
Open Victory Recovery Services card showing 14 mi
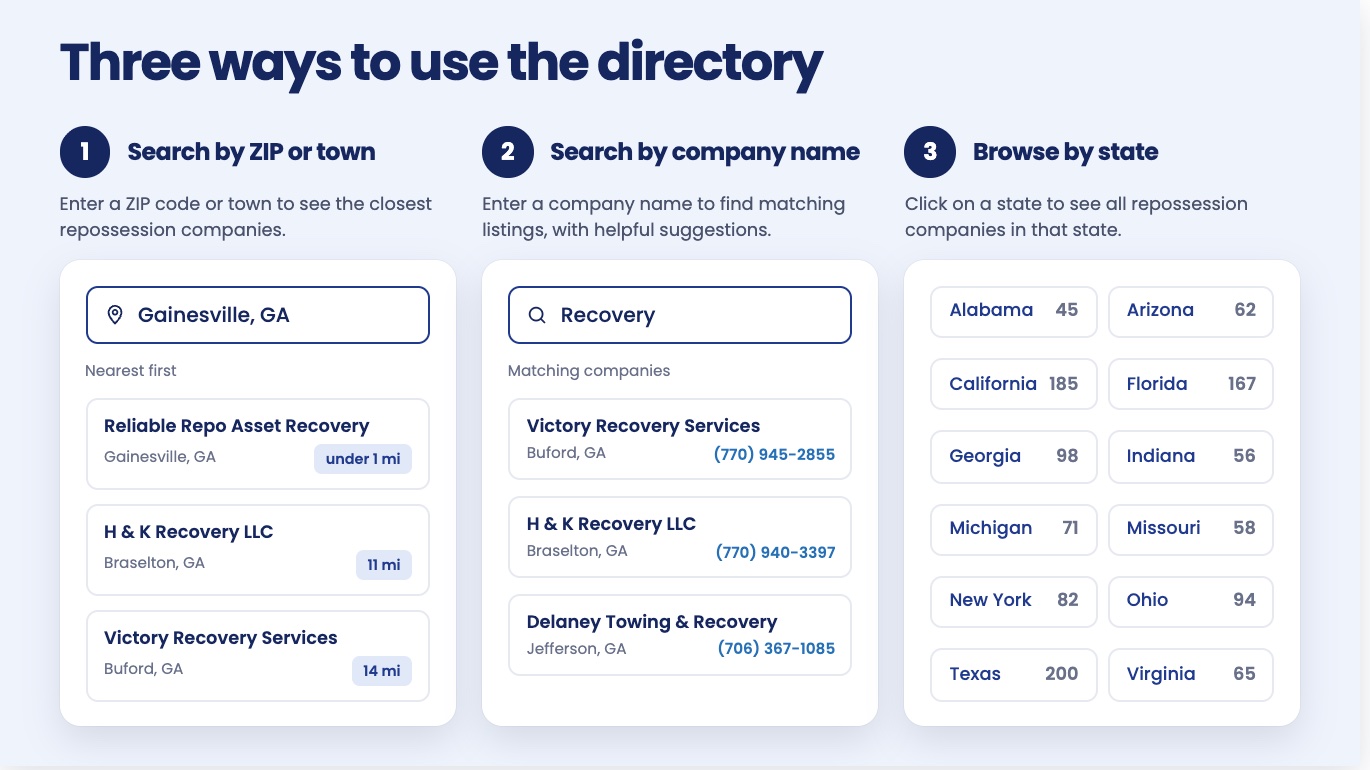258,656
